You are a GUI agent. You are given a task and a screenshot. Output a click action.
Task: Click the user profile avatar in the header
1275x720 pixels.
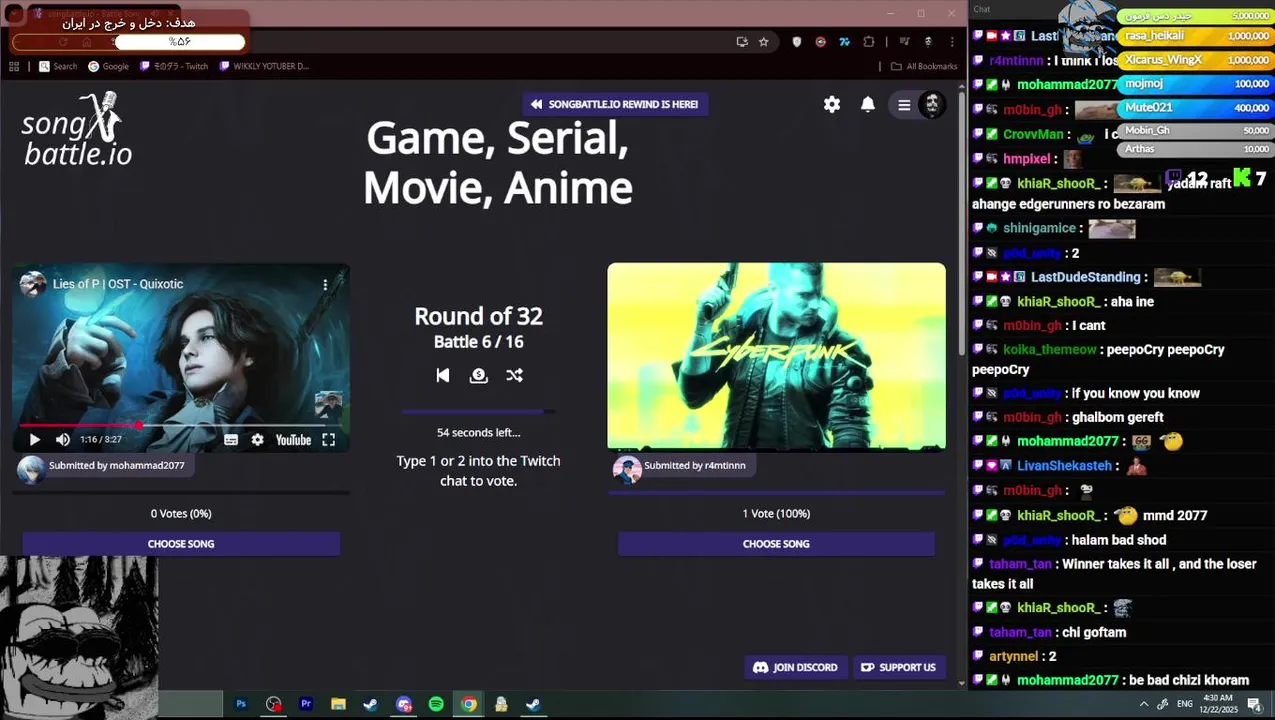tap(932, 105)
